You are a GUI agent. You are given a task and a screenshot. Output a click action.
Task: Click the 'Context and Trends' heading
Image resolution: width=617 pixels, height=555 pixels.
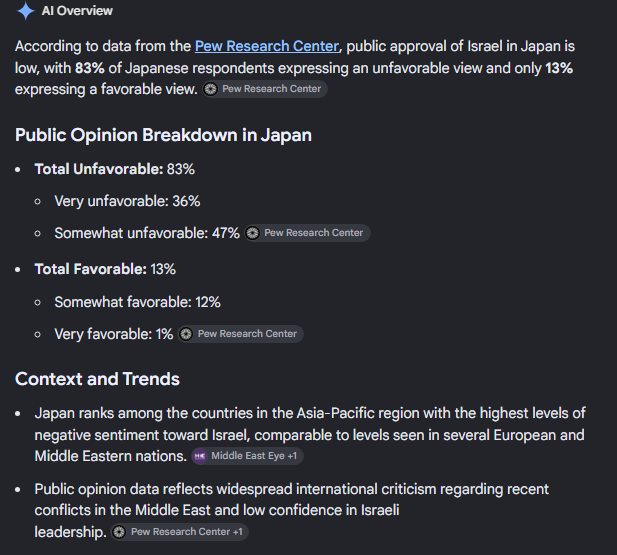97,379
